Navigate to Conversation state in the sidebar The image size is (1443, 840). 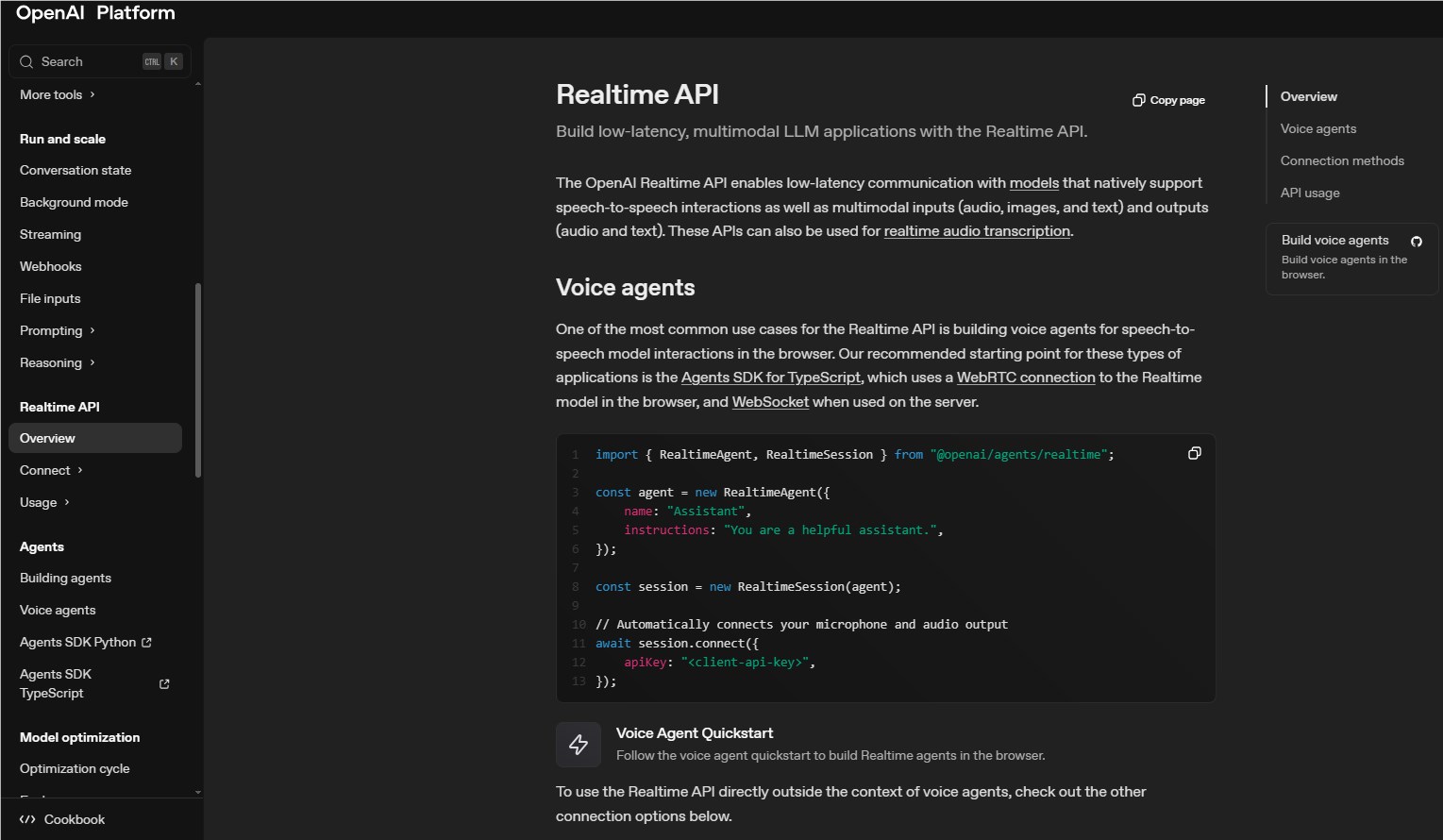76,170
